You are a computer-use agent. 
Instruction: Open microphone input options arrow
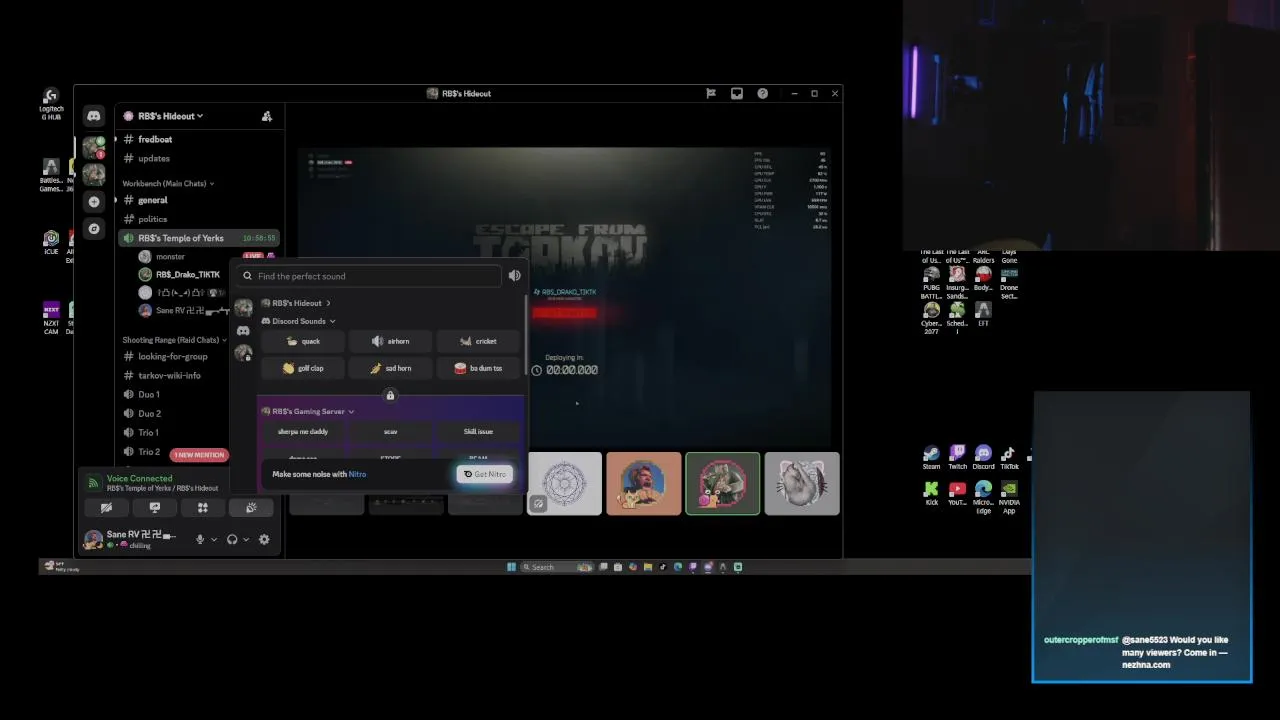[x=213, y=540]
